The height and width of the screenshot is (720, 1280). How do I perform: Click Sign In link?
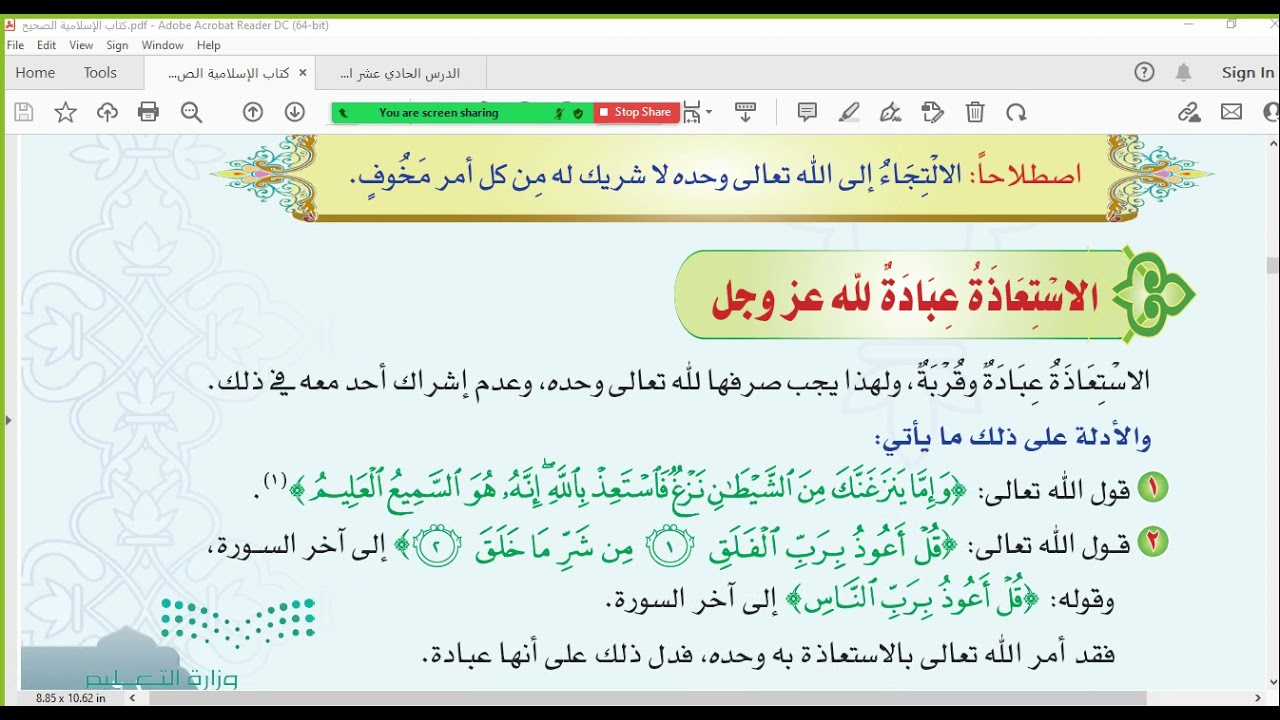point(1248,72)
